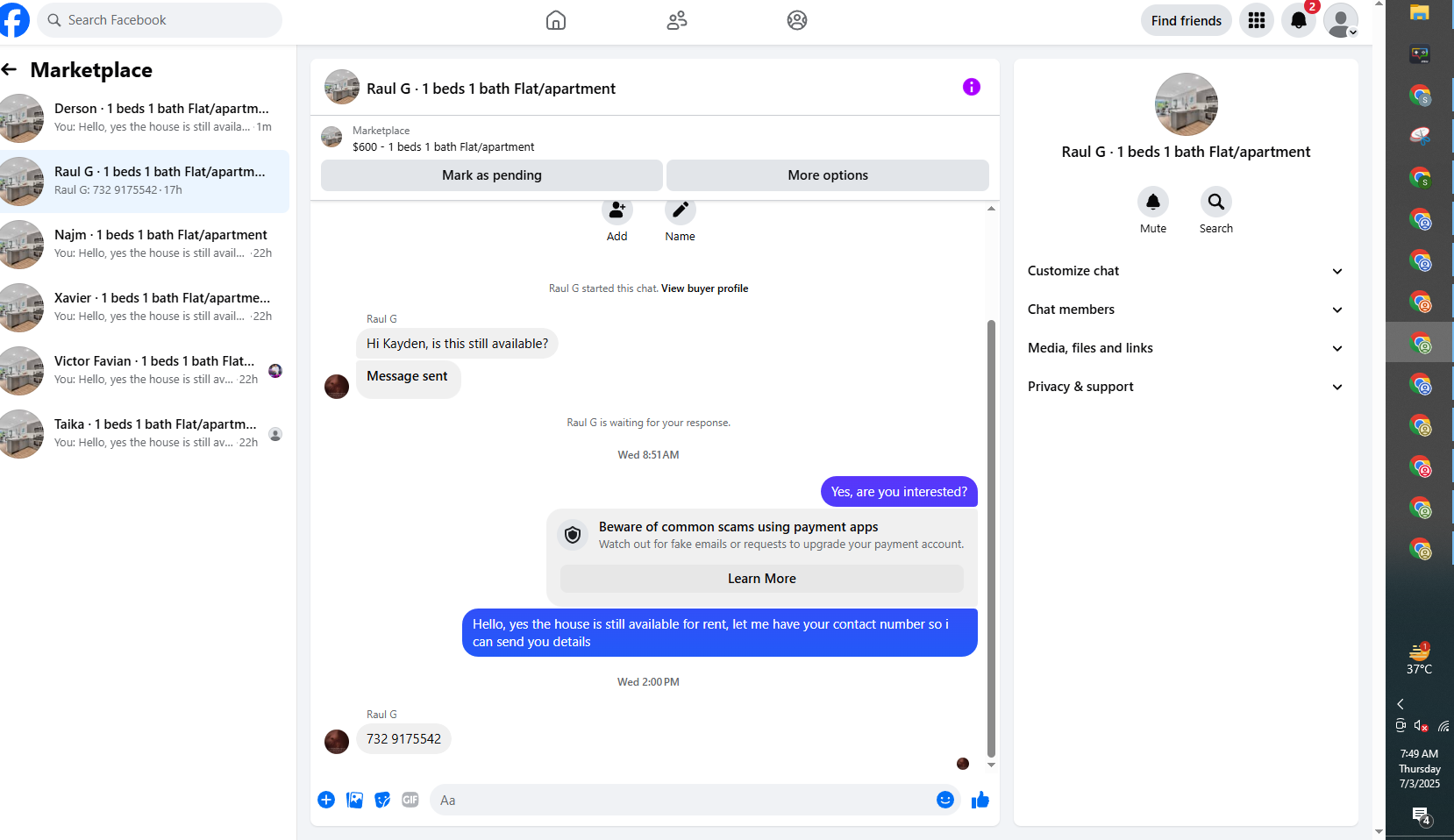Click the purple conversation info icon
The height and width of the screenshot is (840, 1454).
pos(972,87)
